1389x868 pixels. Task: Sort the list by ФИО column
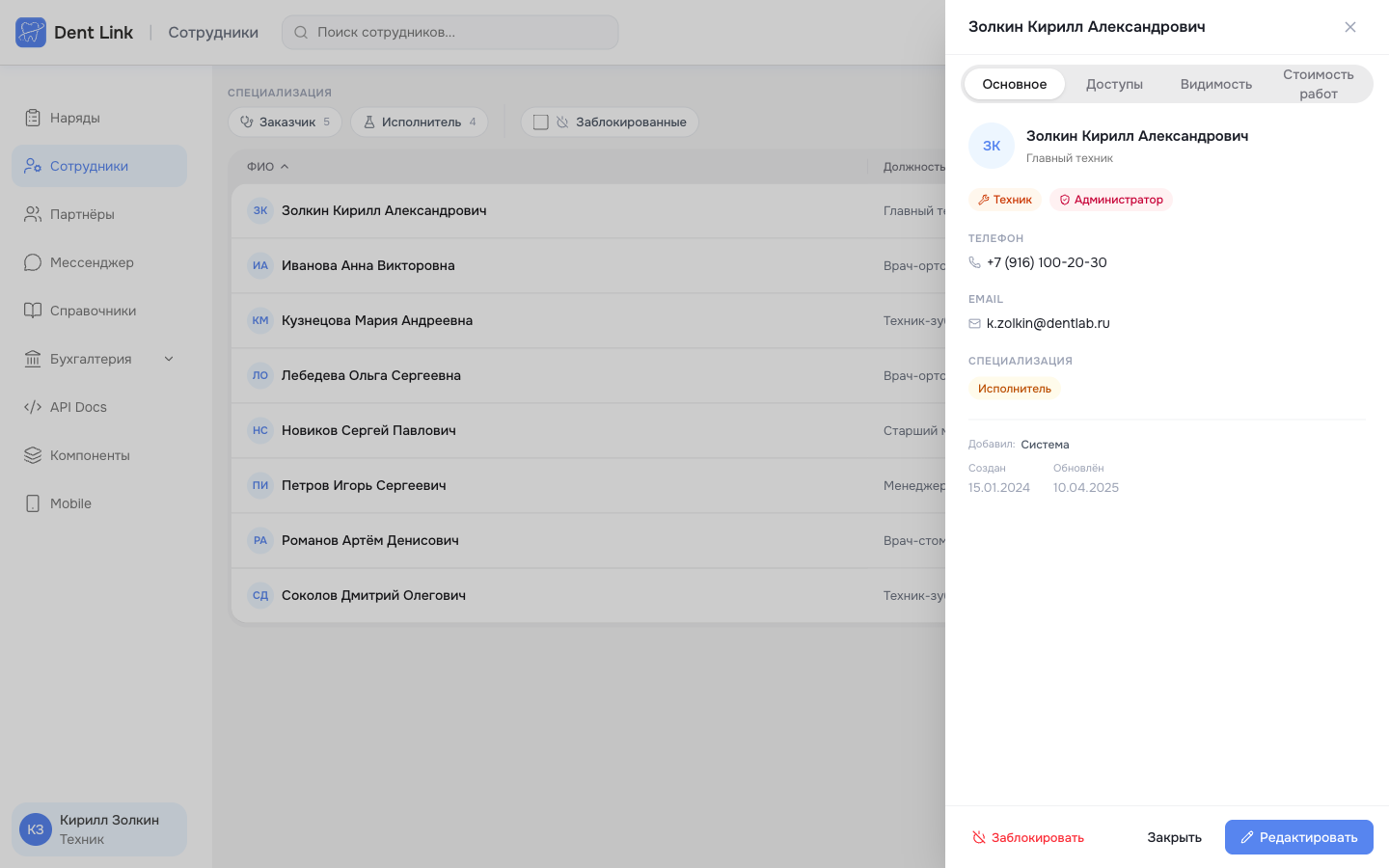[x=267, y=167]
